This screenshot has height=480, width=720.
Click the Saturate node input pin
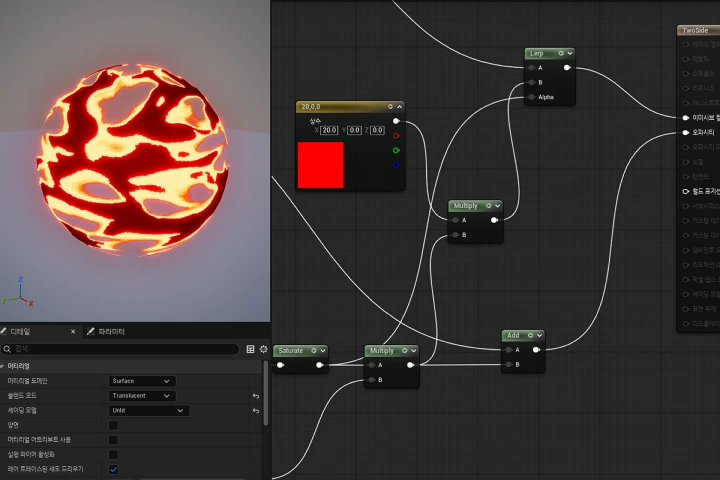pos(280,365)
